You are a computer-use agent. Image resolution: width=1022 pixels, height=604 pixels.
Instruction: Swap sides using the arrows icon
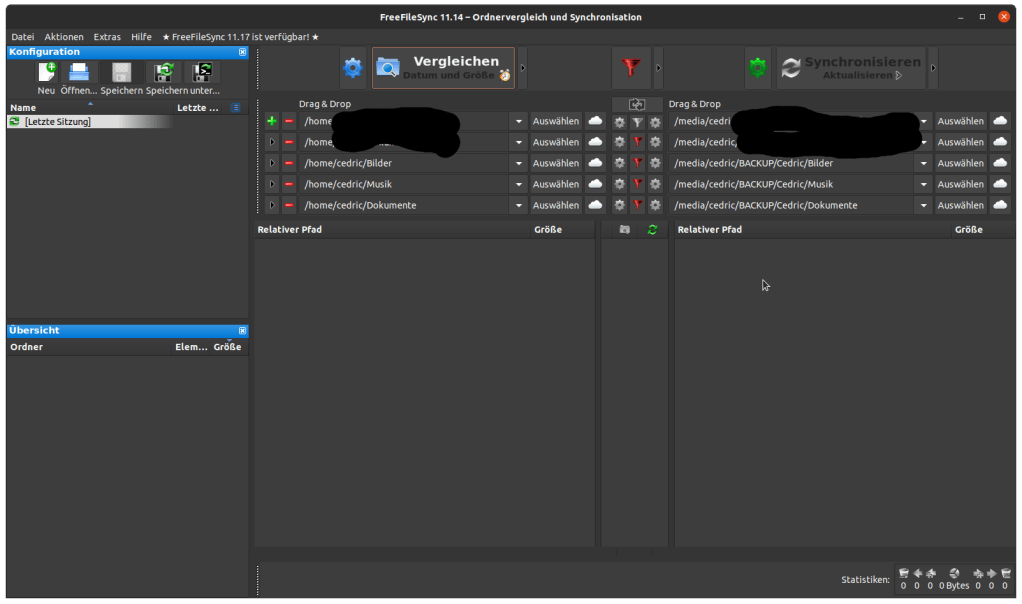click(x=637, y=104)
